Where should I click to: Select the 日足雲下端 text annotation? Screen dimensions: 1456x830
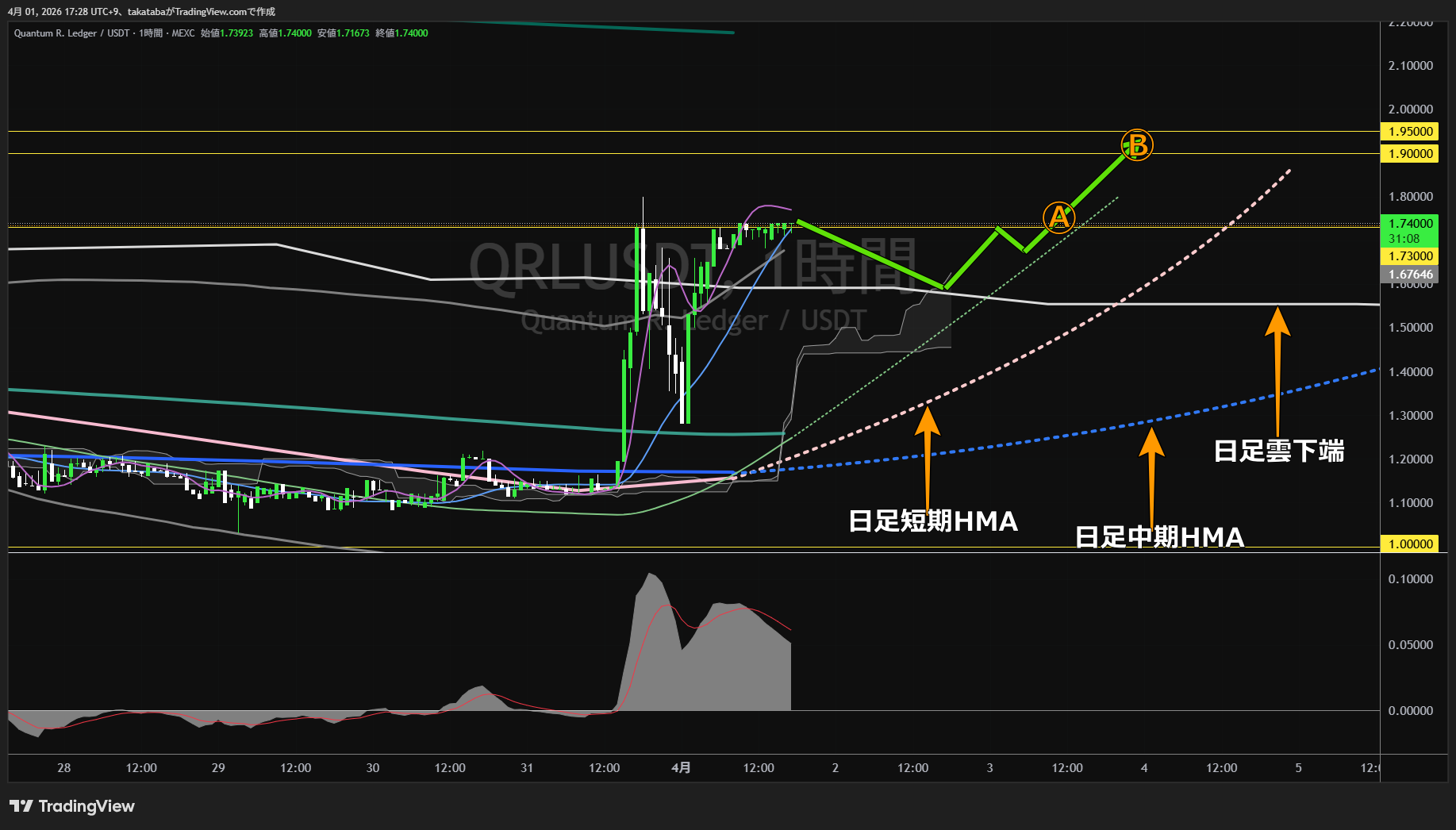click(x=1279, y=451)
